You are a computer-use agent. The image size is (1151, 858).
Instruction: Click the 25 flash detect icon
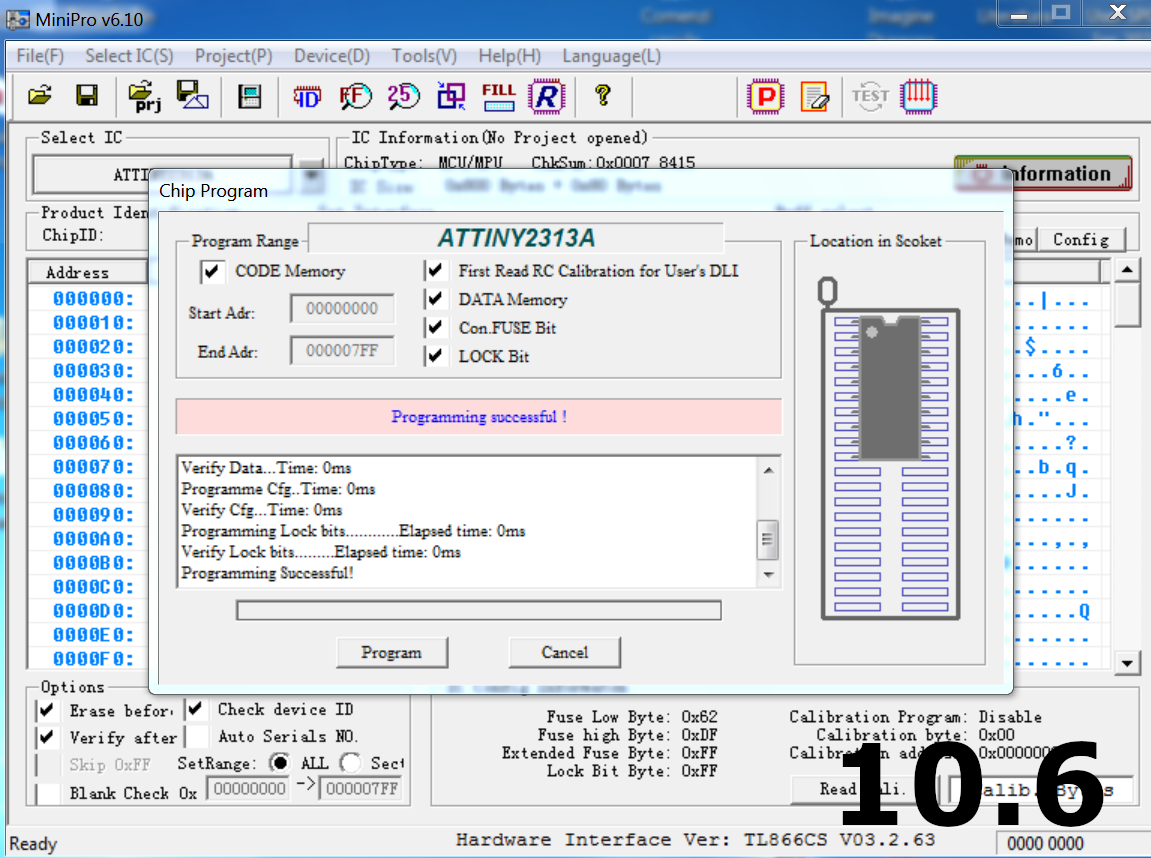pos(403,96)
